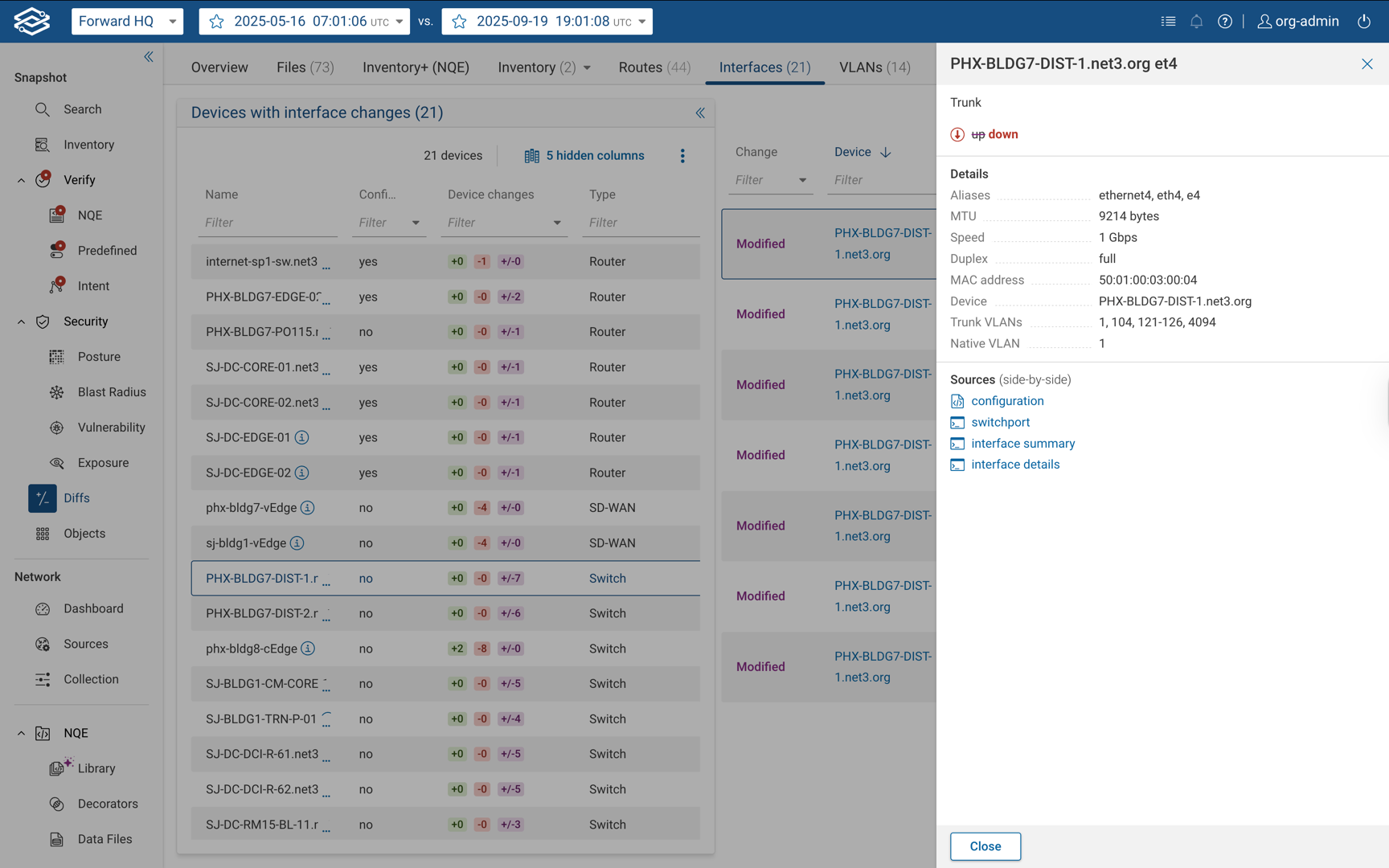Viewport: 1389px width, 868px height.
Task: Click the Name filter input field
Action: click(x=267, y=223)
